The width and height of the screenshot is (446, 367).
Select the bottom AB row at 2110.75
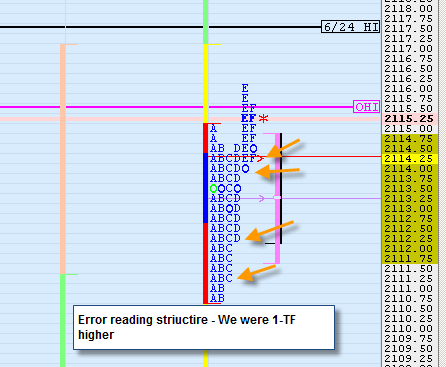point(217,298)
